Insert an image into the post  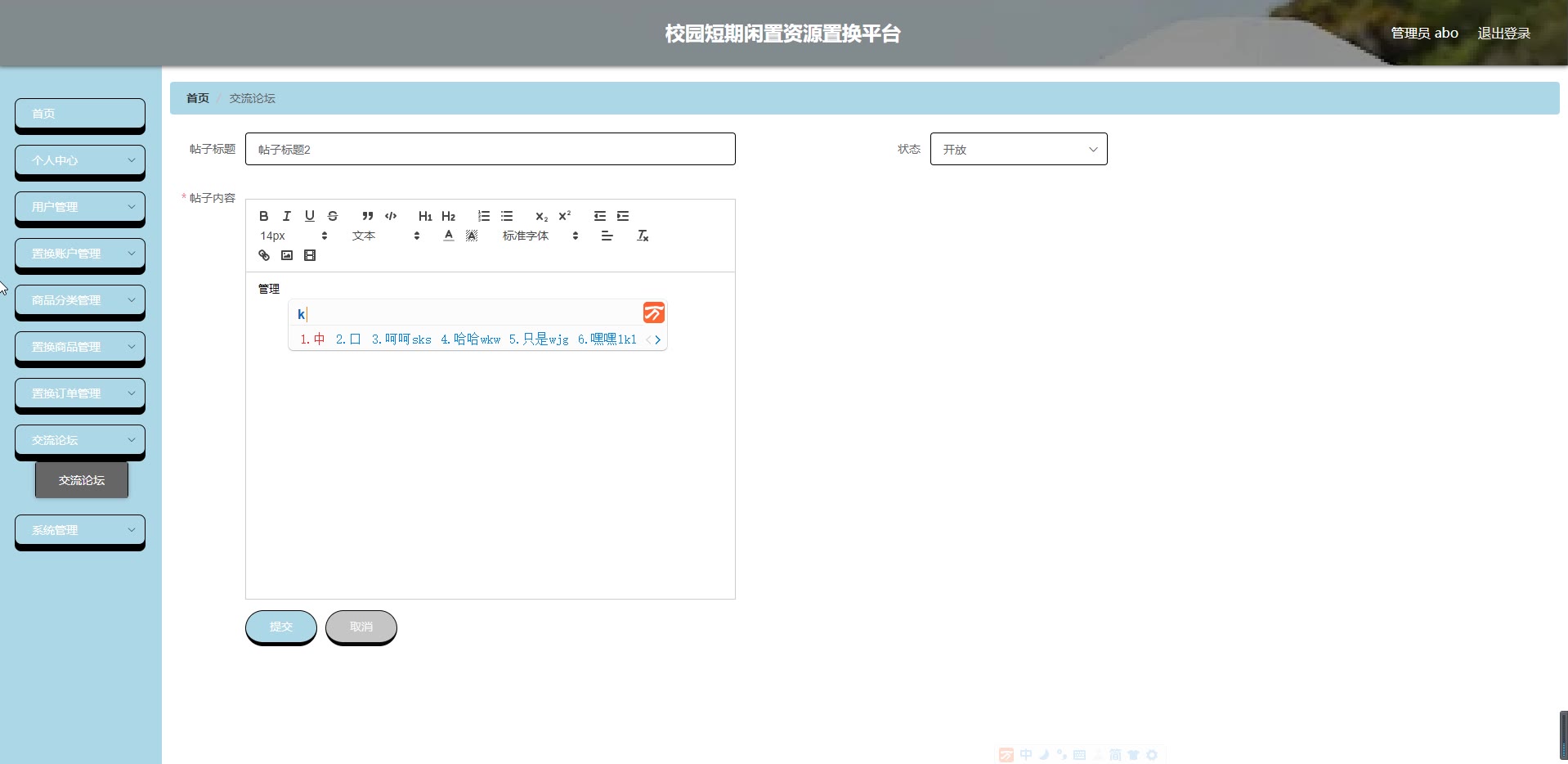(x=286, y=255)
